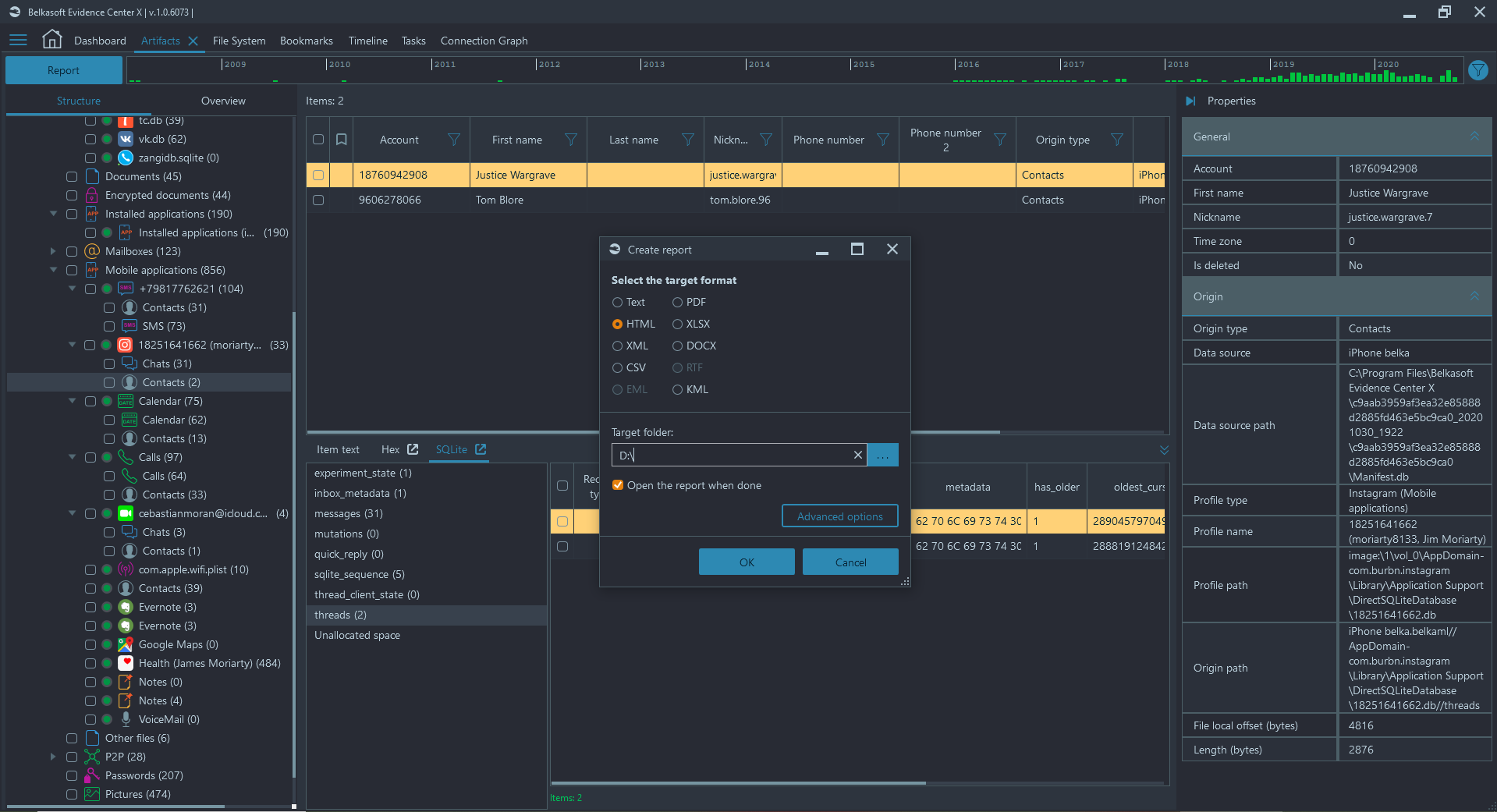Viewport: 1497px width, 812px height.
Task: Open the Connection Graph tab
Action: coord(484,41)
